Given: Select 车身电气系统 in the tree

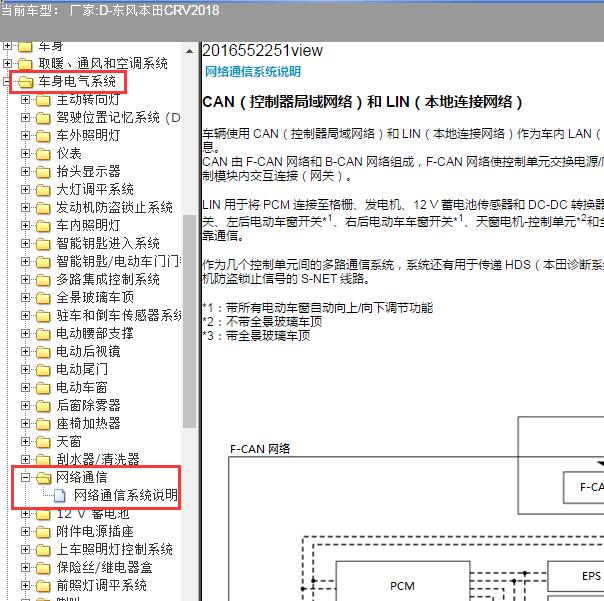Looking at the screenshot, I should click(x=77, y=81).
